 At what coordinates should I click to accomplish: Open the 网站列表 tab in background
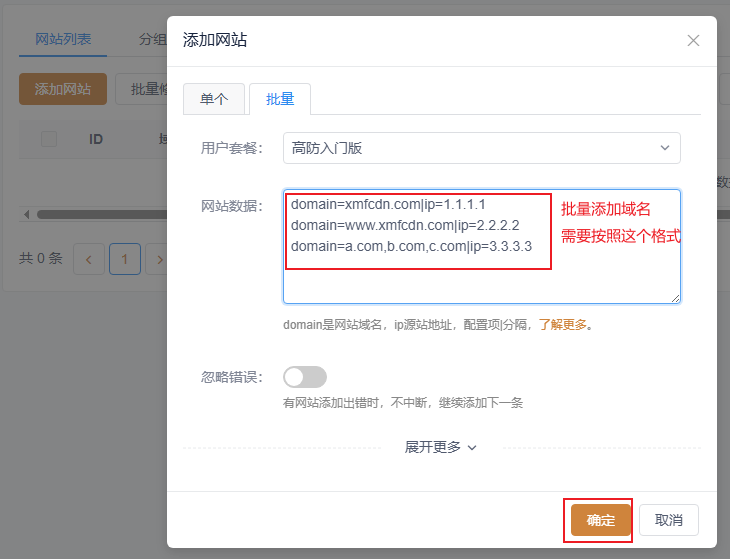coord(63,39)
